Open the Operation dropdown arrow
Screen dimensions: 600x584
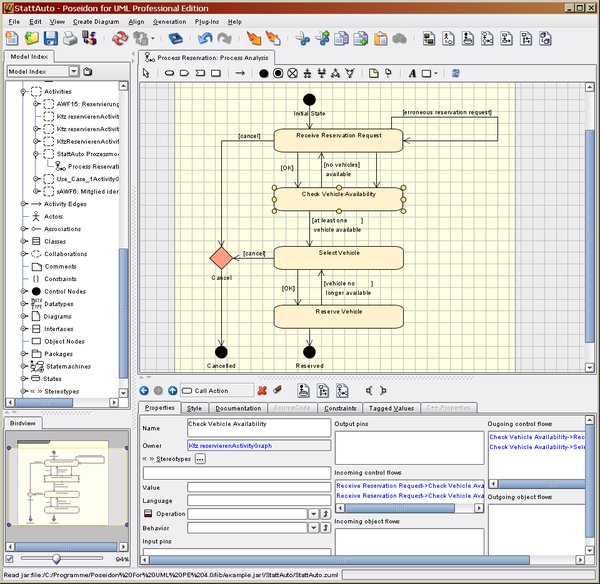[x=313, y=514]
